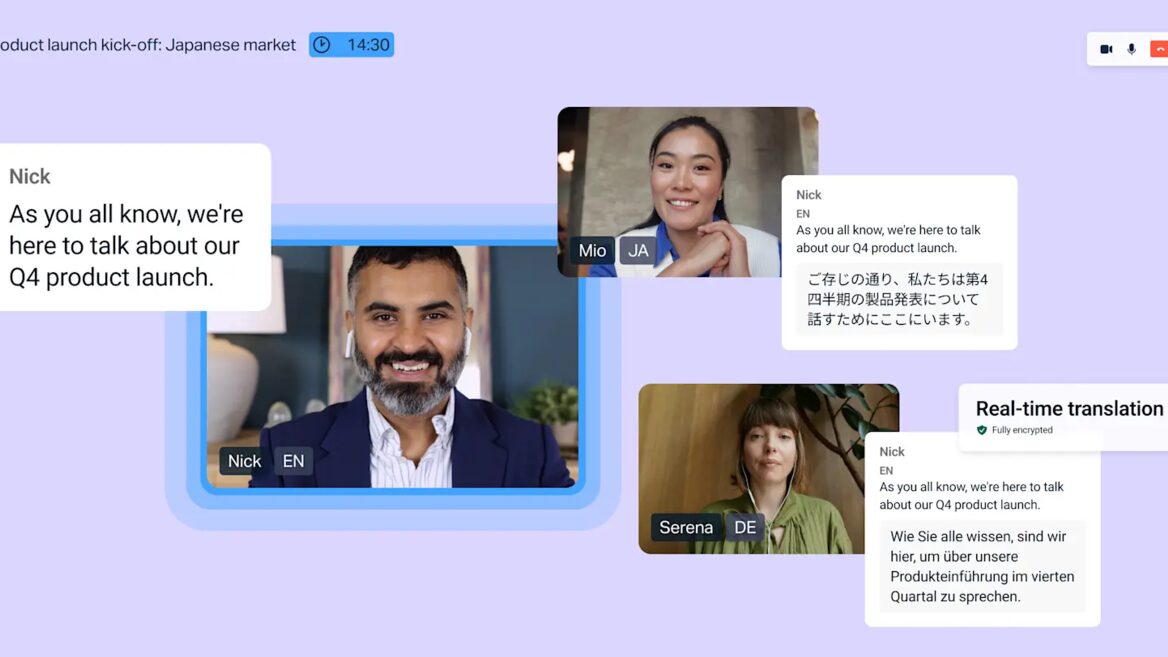Click the 14:30 meeting timer badge

point(352,45)
